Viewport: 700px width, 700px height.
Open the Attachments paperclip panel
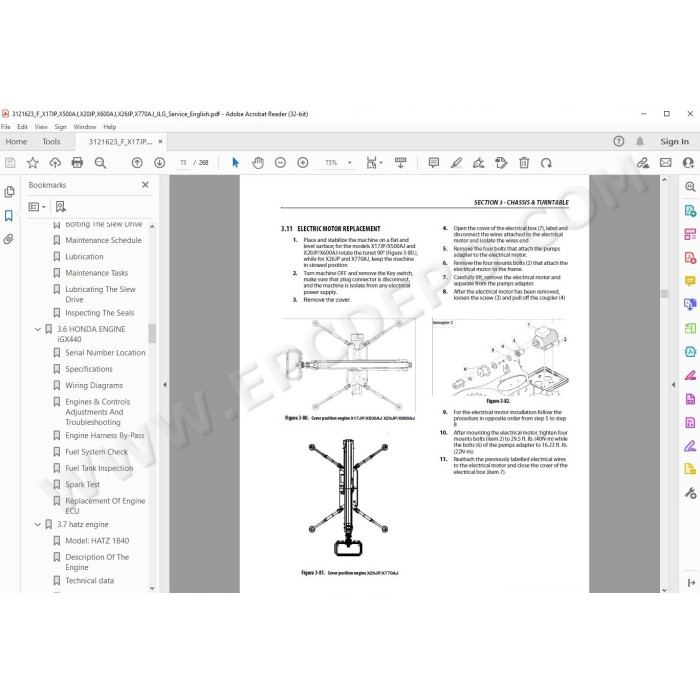[x=9, y=239]
